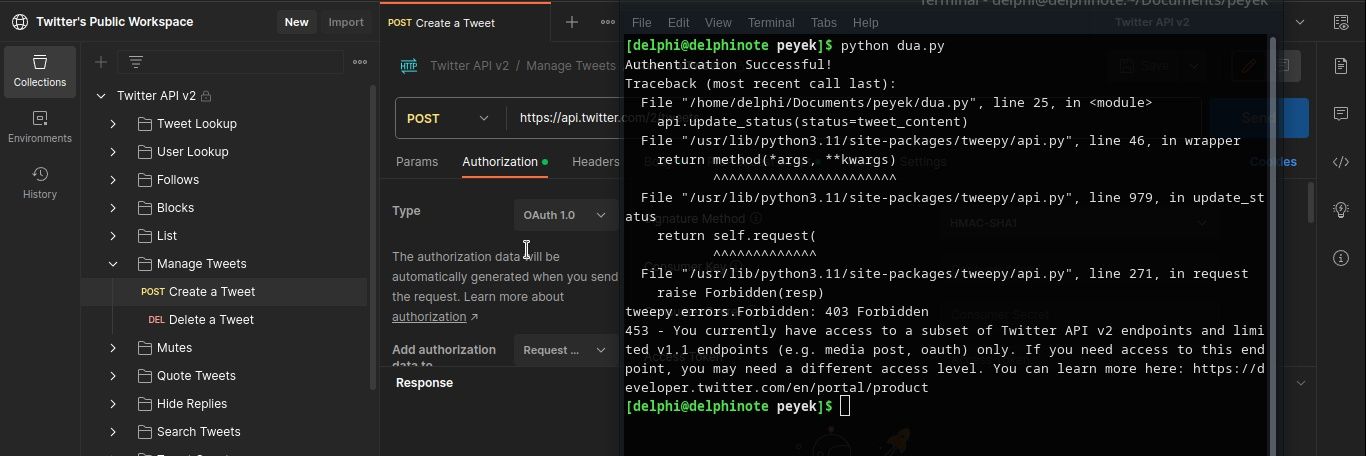Open the environment selector chevron dropdown
Viewport: 1366px width, 456px height.
click(1300, 22)
